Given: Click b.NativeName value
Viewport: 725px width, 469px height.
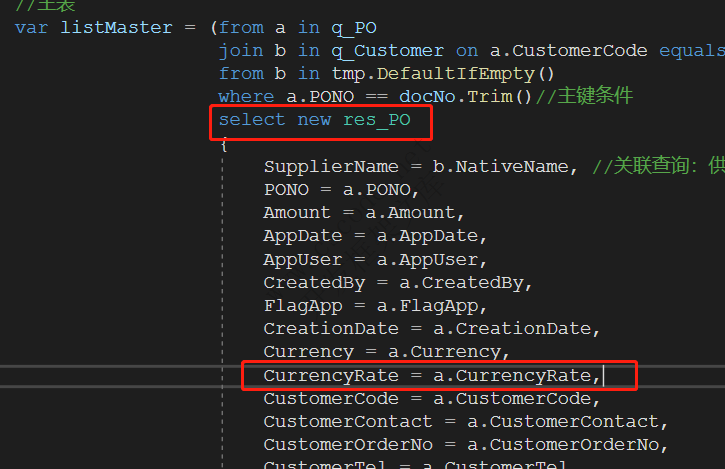Looking at the screenshot, I should pos(500,167).
